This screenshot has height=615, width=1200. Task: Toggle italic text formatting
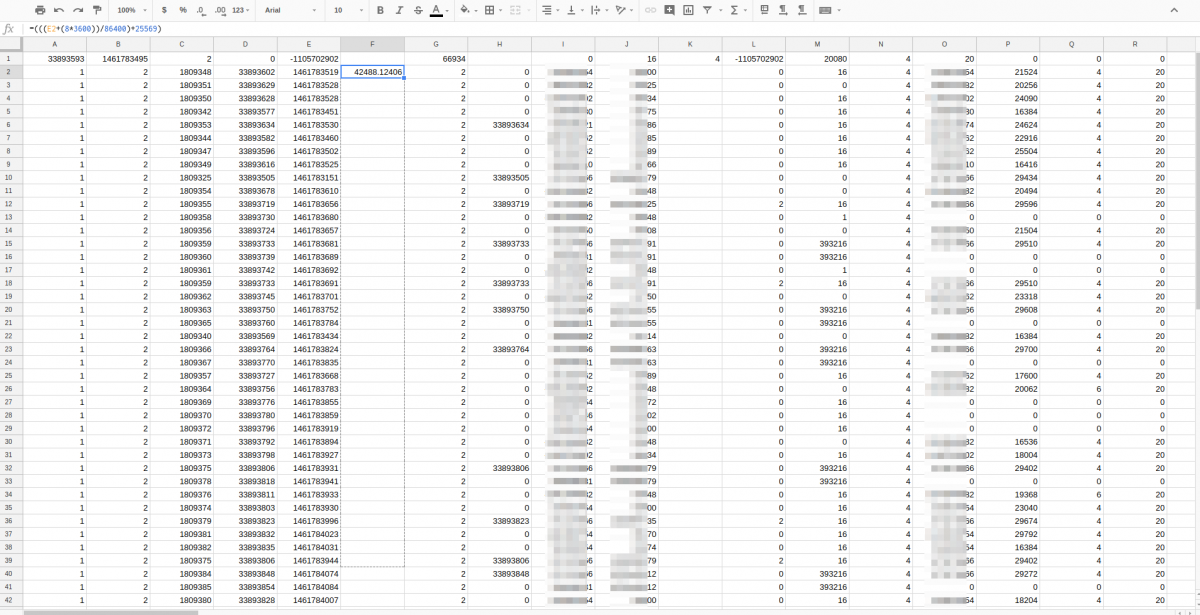point(399,10)
